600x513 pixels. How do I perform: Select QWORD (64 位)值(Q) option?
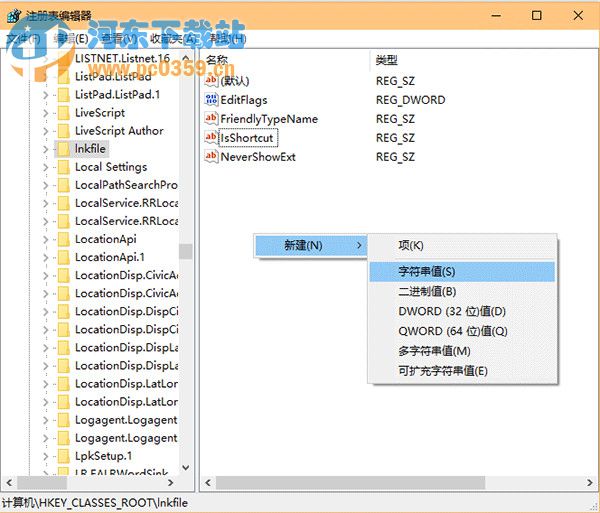(x=462, y=331)
